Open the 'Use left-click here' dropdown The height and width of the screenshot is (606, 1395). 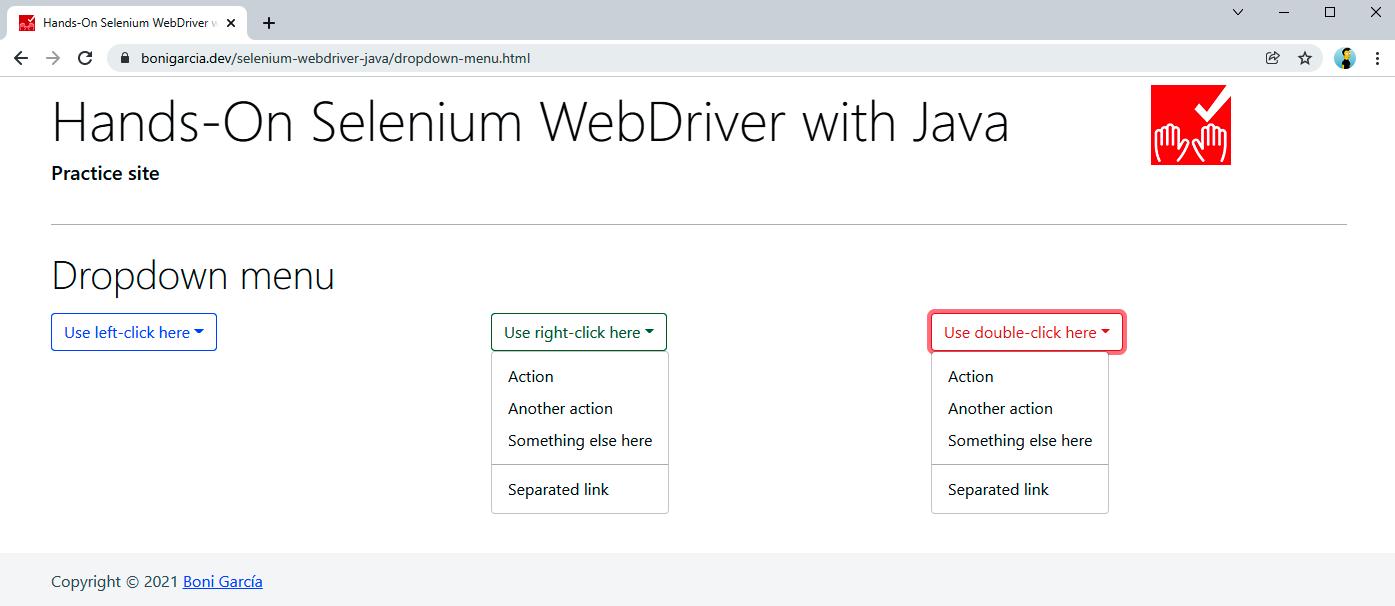[x=134, y=332]
